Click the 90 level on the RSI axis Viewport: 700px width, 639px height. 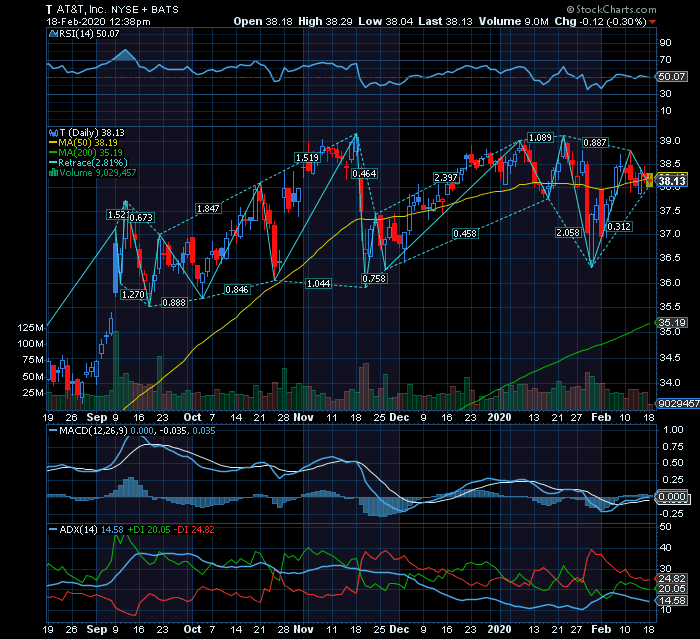(x=666, y=43)
